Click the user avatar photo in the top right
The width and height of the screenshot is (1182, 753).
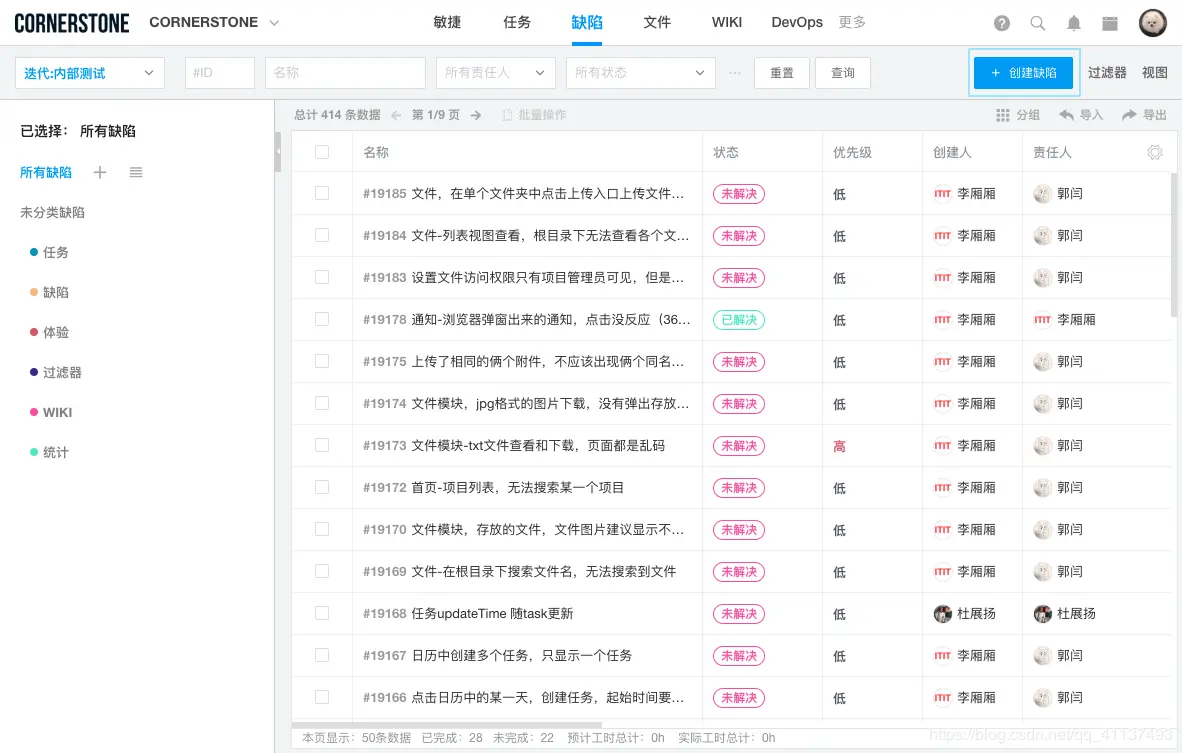tap(1152, 22)
